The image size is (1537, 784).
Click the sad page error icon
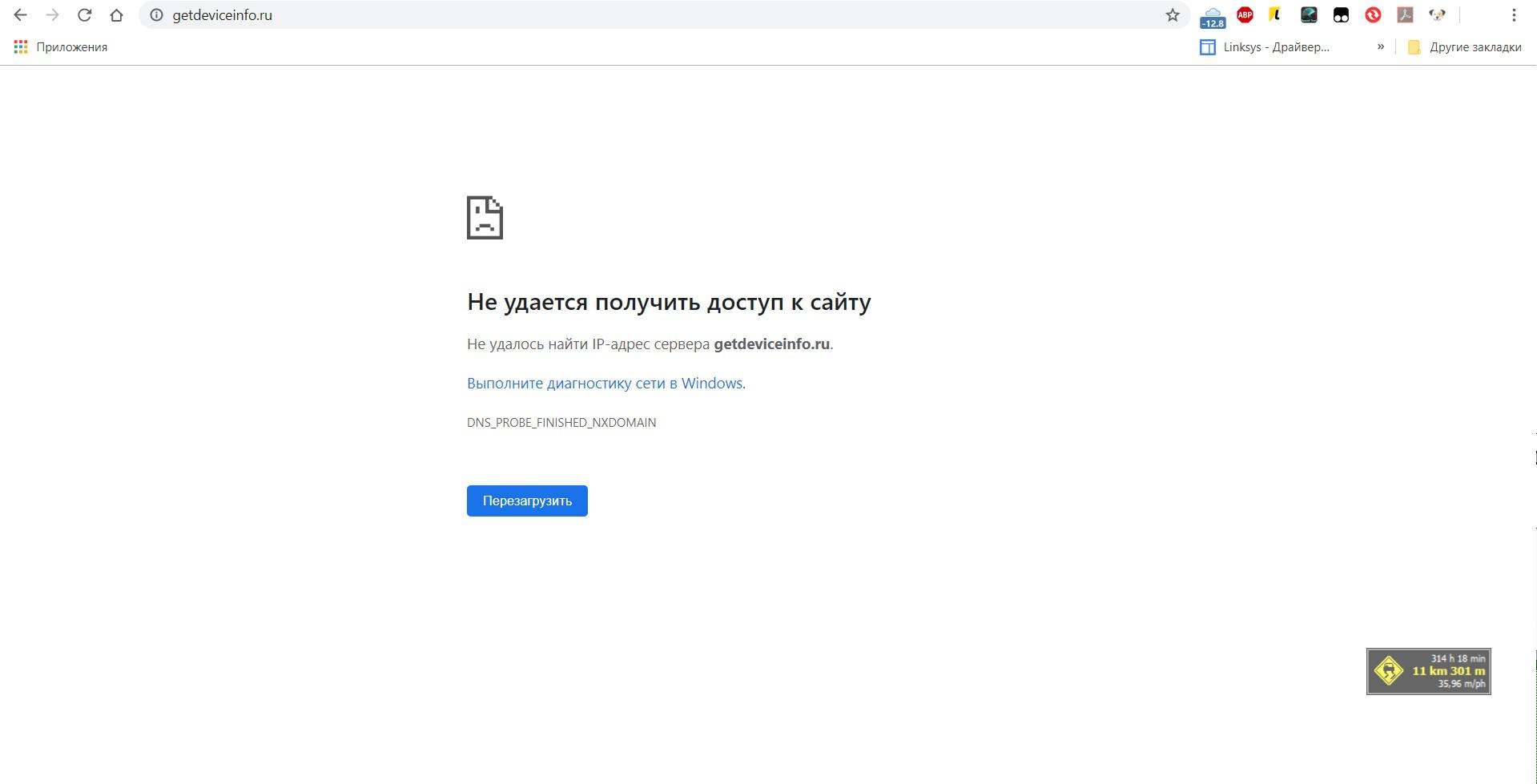(485, 217)
